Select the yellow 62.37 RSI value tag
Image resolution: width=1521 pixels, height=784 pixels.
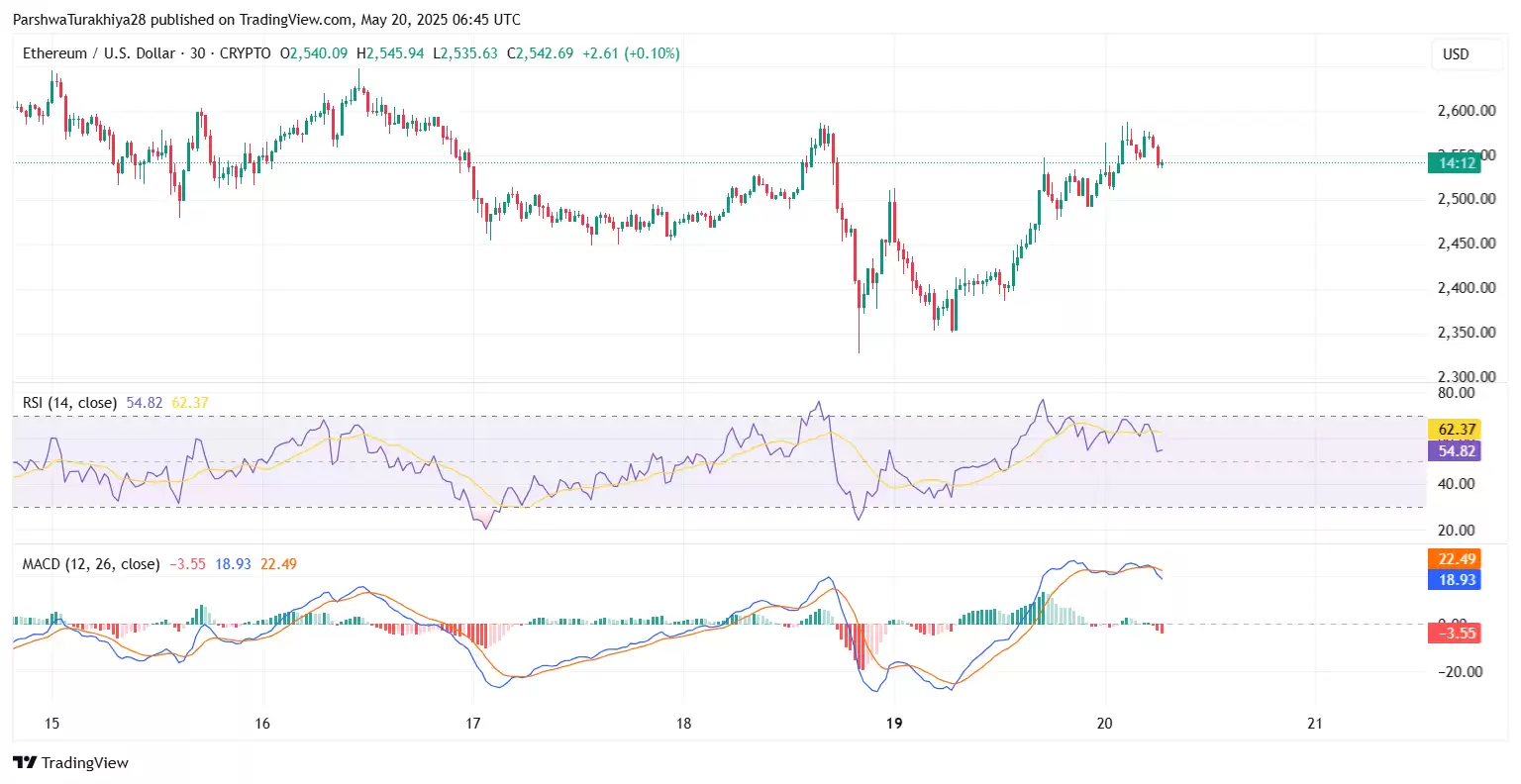1454,430
